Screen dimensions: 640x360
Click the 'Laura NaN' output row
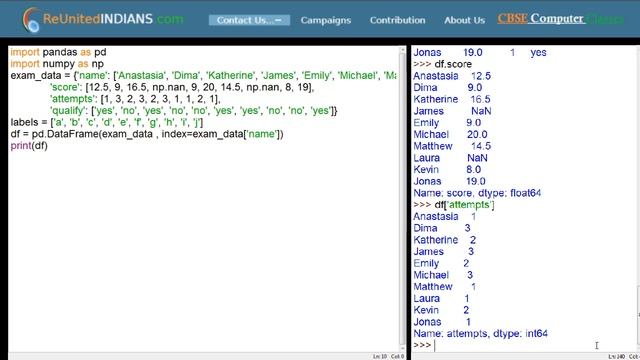450,158
